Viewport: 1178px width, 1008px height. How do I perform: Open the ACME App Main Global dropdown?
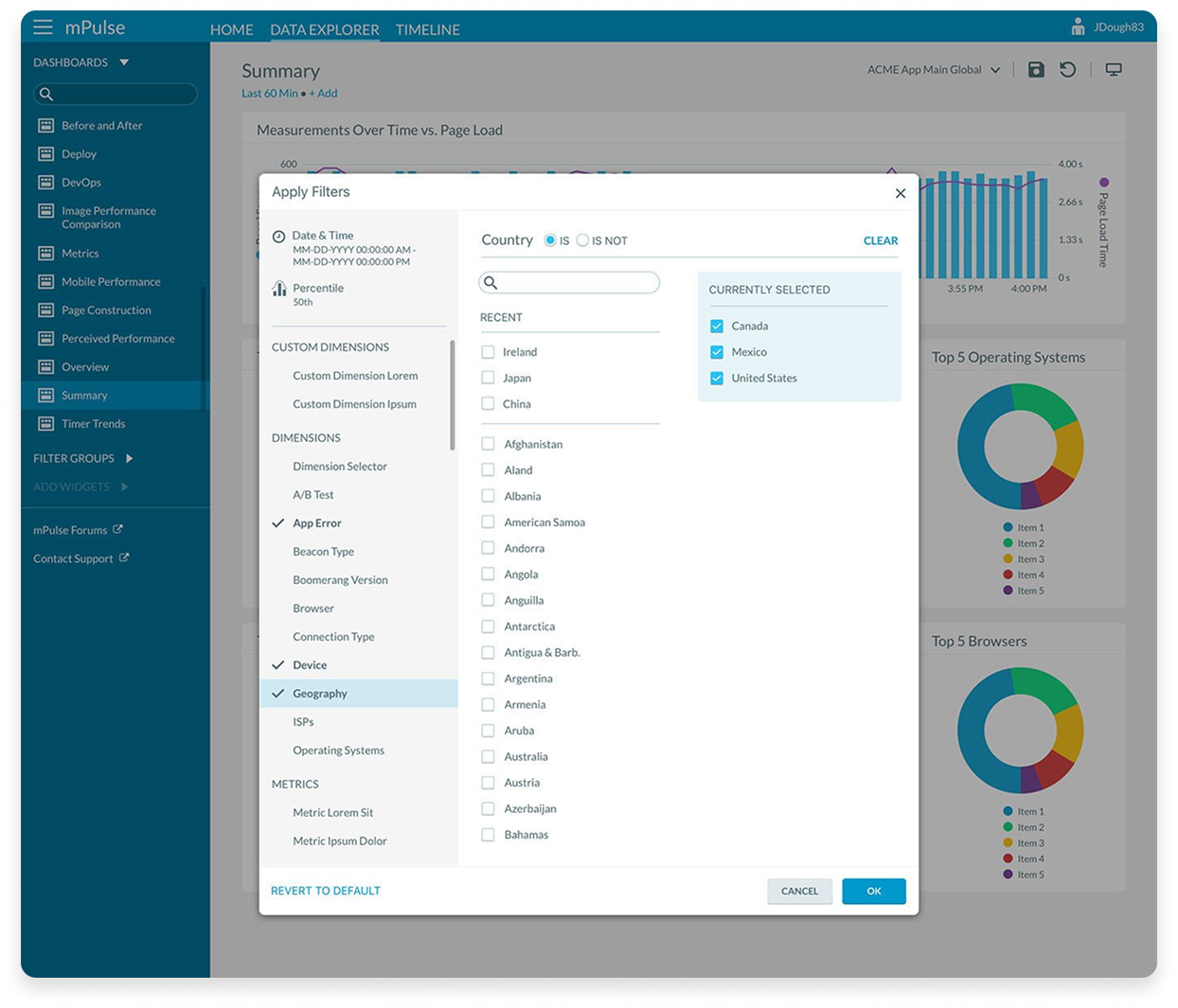point(934,69)
